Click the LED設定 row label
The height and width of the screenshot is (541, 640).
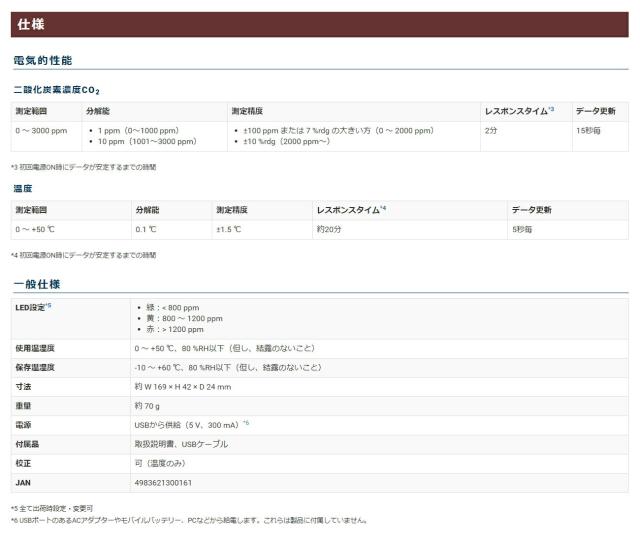click(30, 308)
